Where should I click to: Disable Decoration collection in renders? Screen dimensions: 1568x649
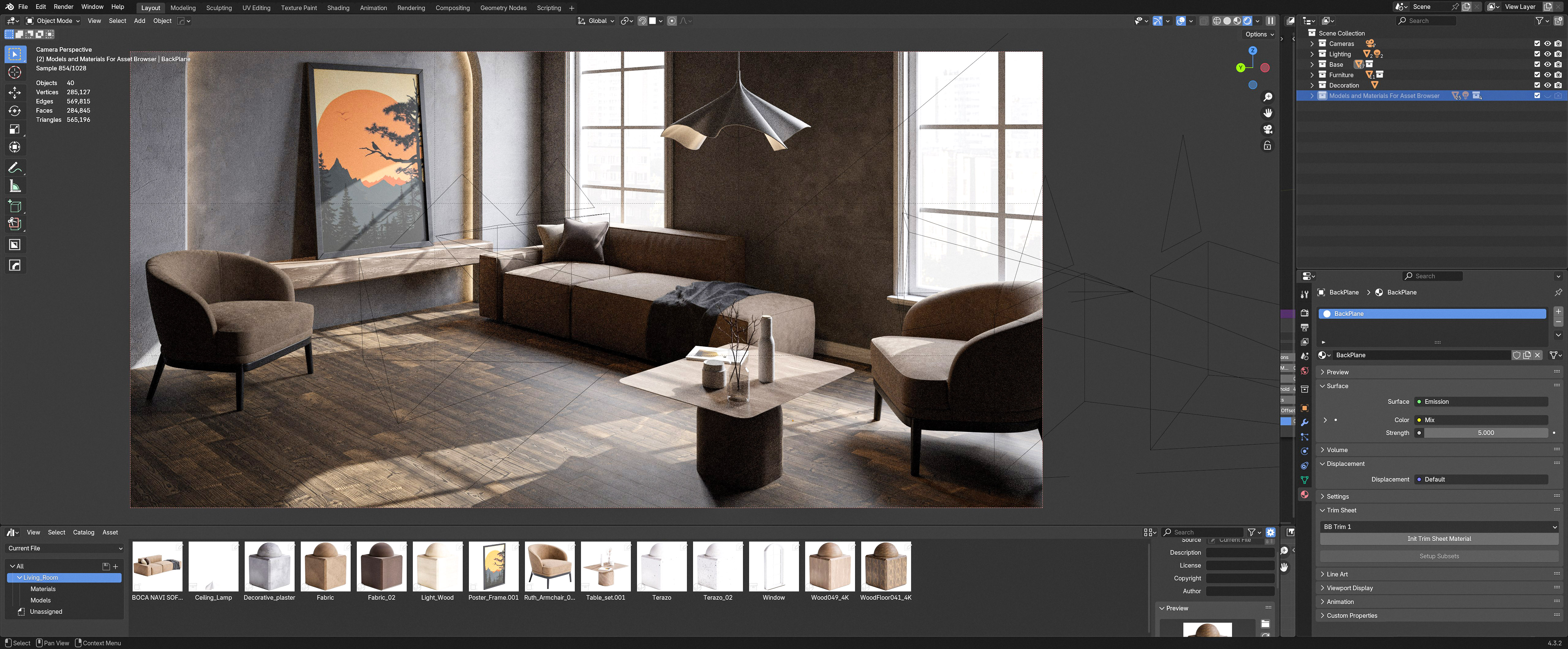[1558, 85]
